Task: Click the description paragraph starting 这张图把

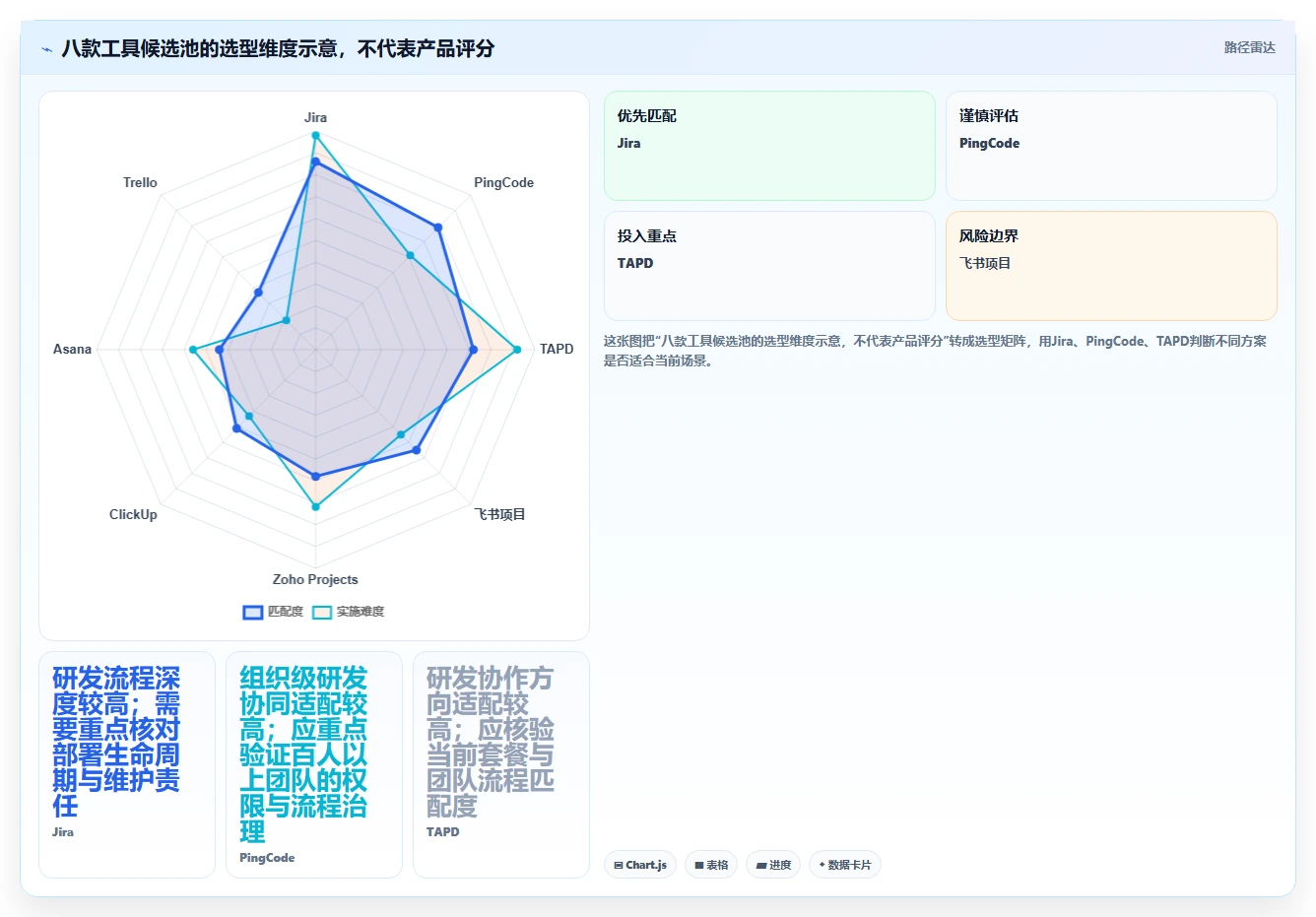Action: click(936, 351)
